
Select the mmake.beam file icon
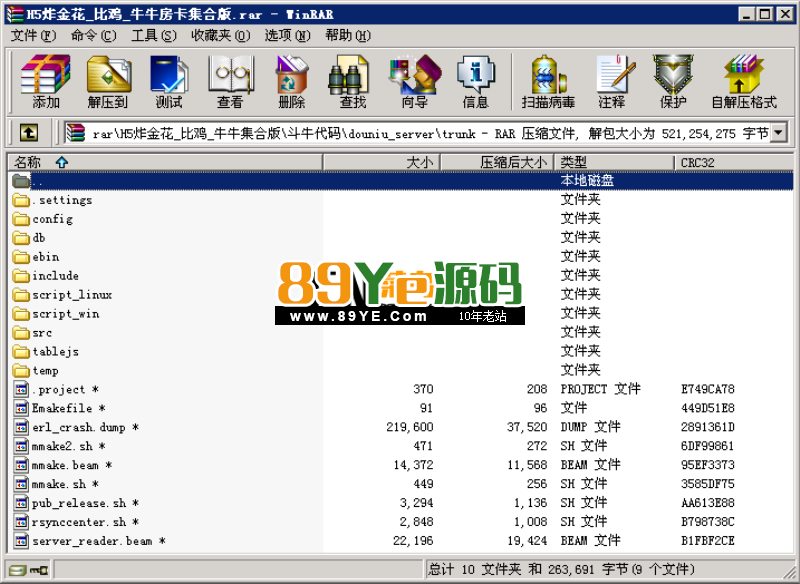point(21,465)
